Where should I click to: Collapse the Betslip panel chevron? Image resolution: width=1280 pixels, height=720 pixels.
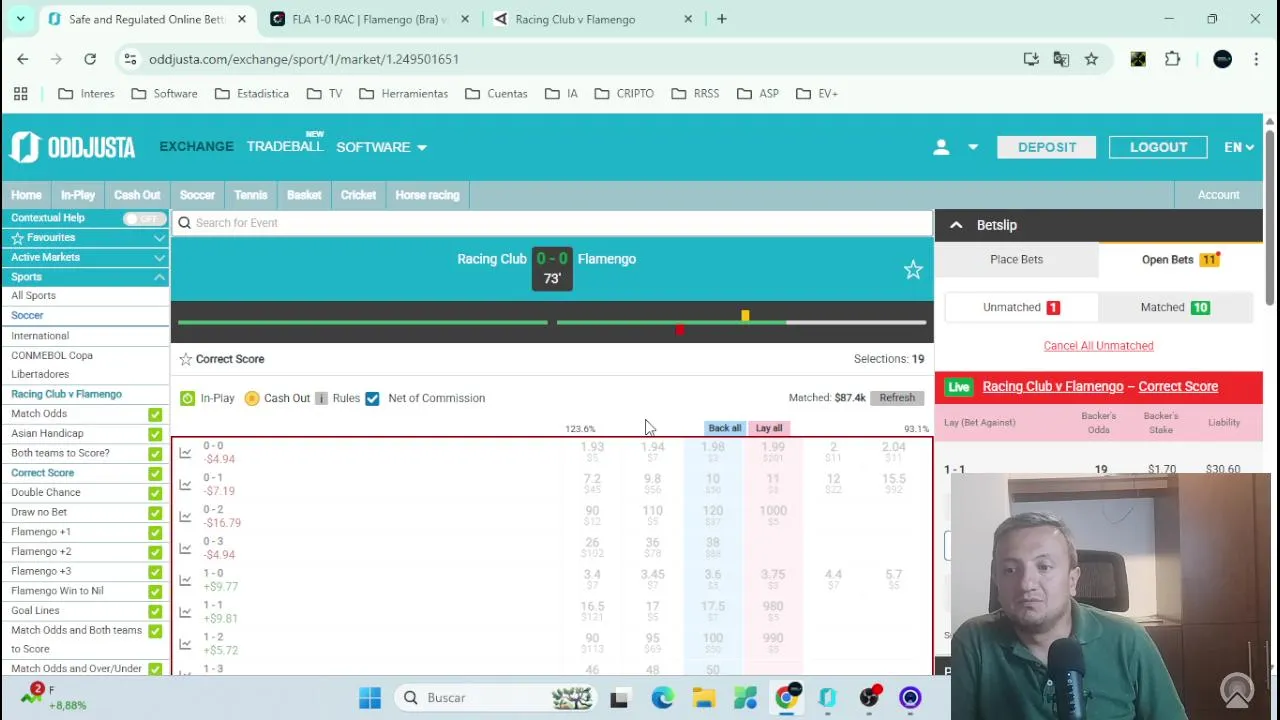[956, 225]
